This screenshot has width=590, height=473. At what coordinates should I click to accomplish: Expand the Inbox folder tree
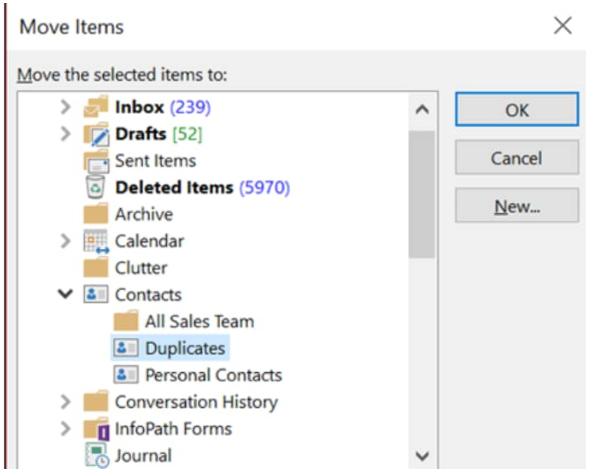click(66, 107)
